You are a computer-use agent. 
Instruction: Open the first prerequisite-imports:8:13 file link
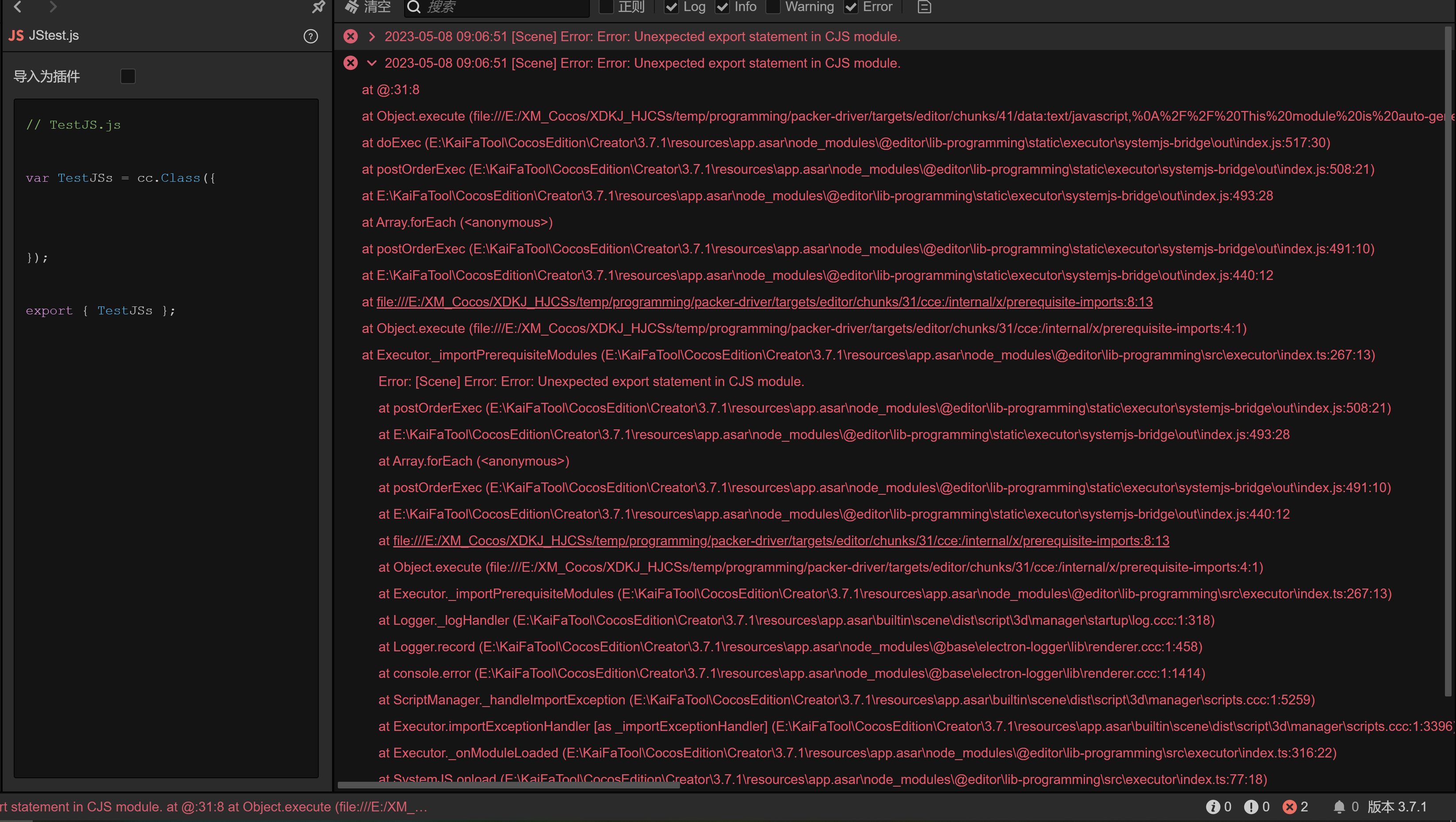[x=764, y=302]
